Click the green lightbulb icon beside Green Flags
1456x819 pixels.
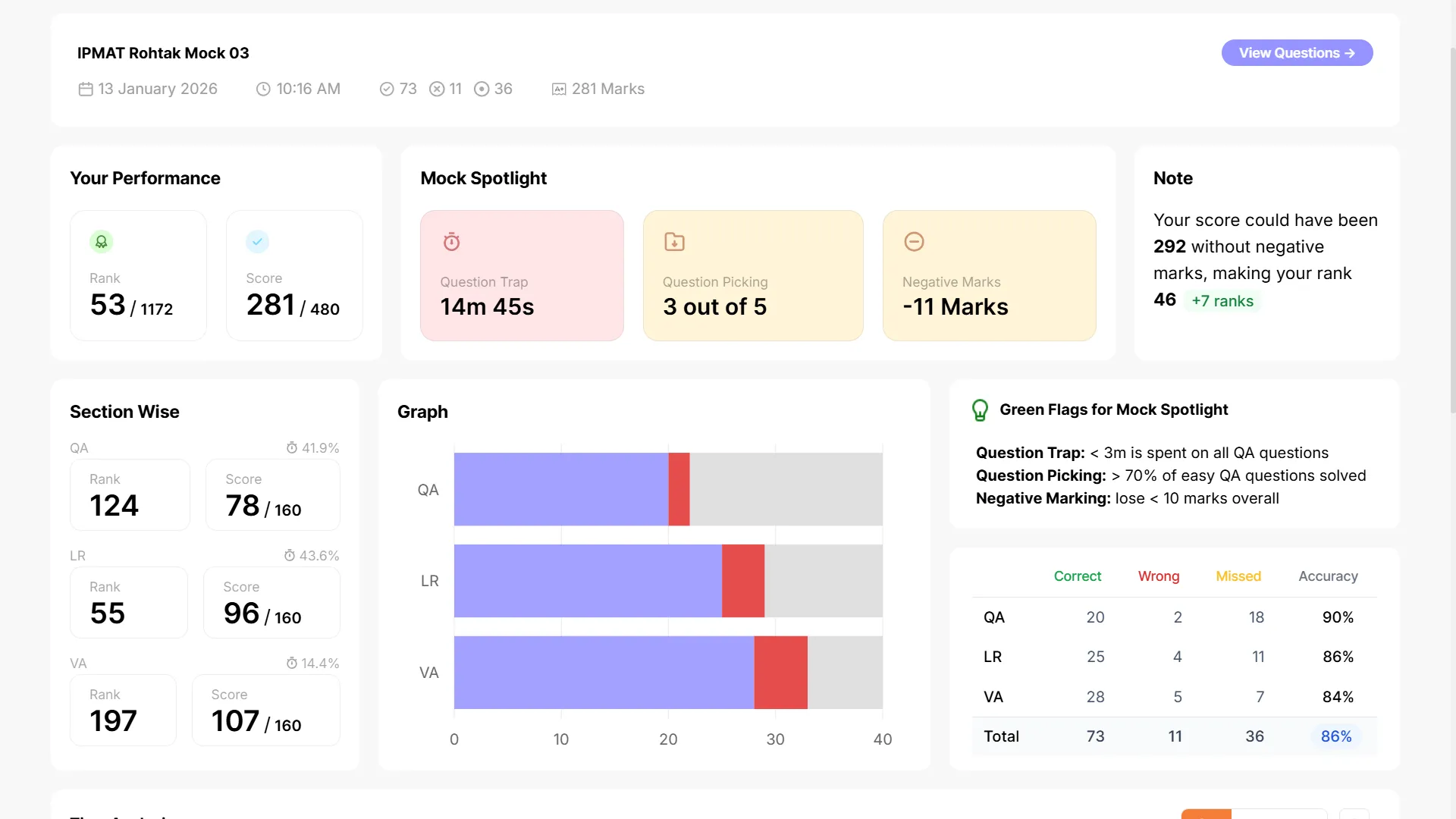click(980, 410)
